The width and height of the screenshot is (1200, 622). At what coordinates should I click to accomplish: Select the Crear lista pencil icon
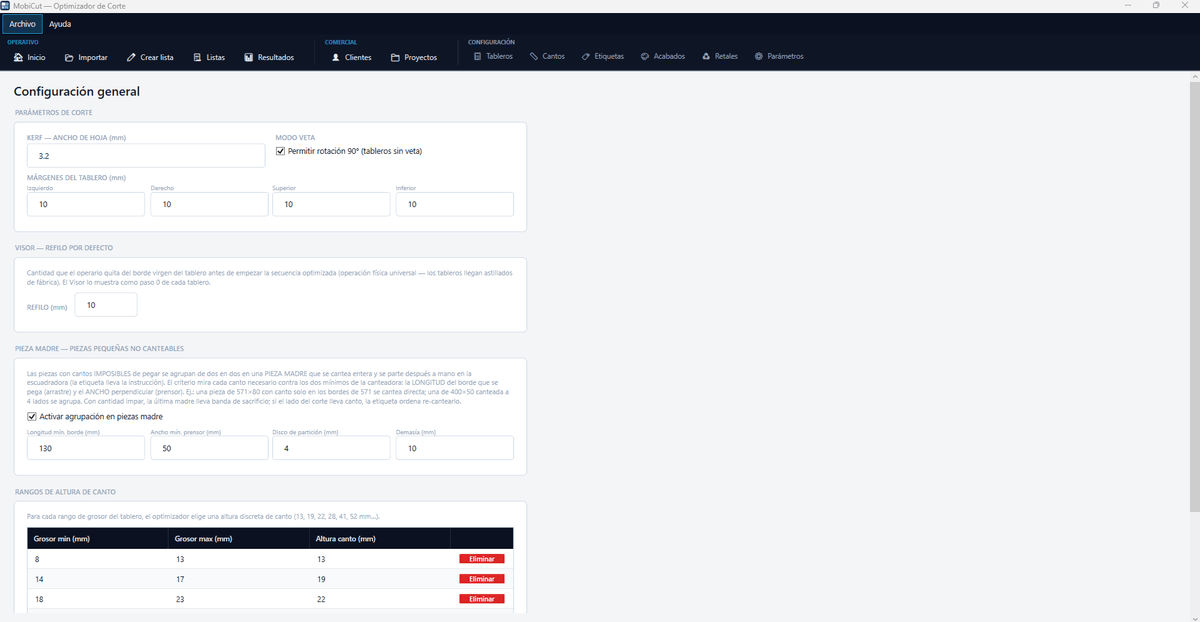131,57
